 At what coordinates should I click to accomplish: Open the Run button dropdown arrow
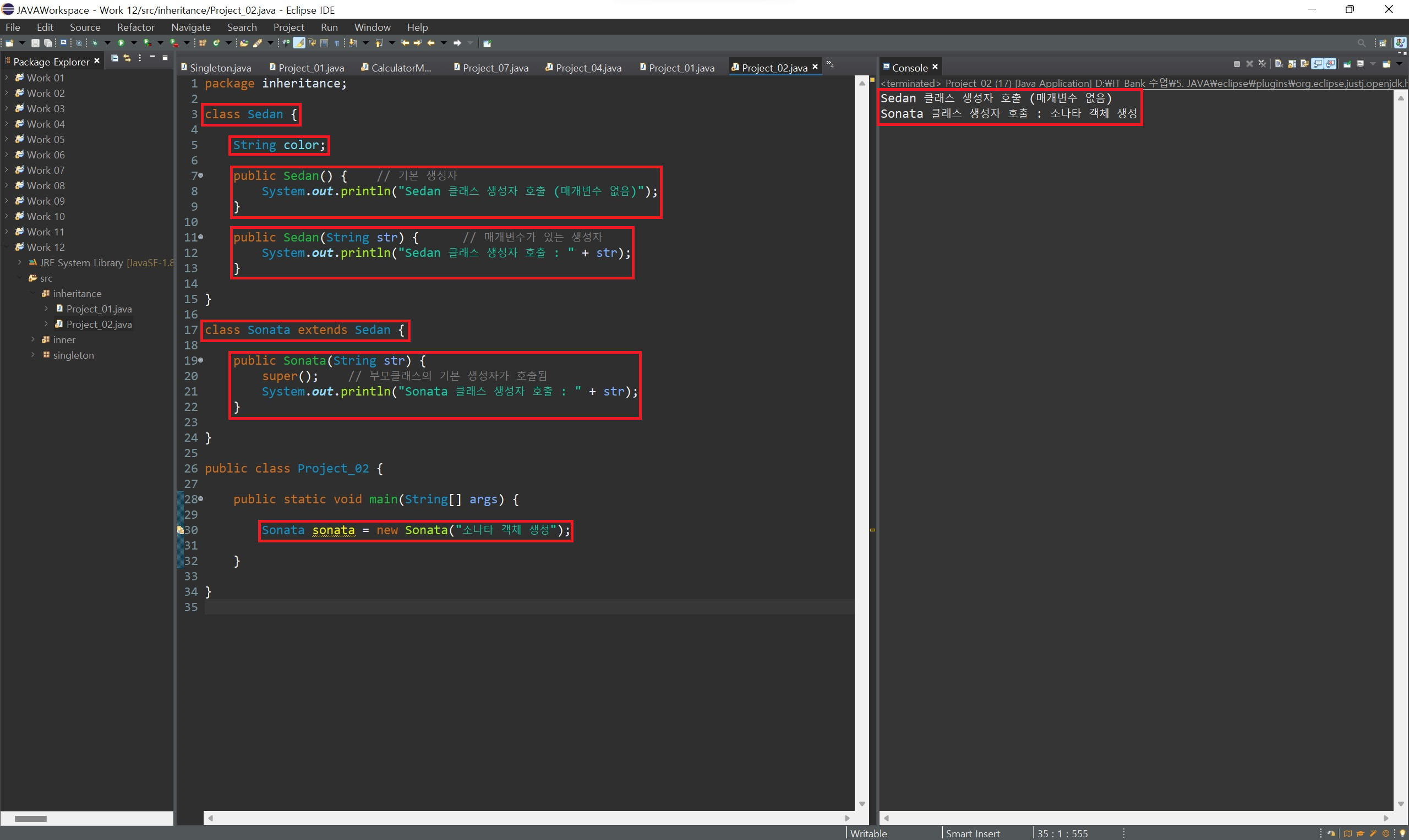[134, 43]
